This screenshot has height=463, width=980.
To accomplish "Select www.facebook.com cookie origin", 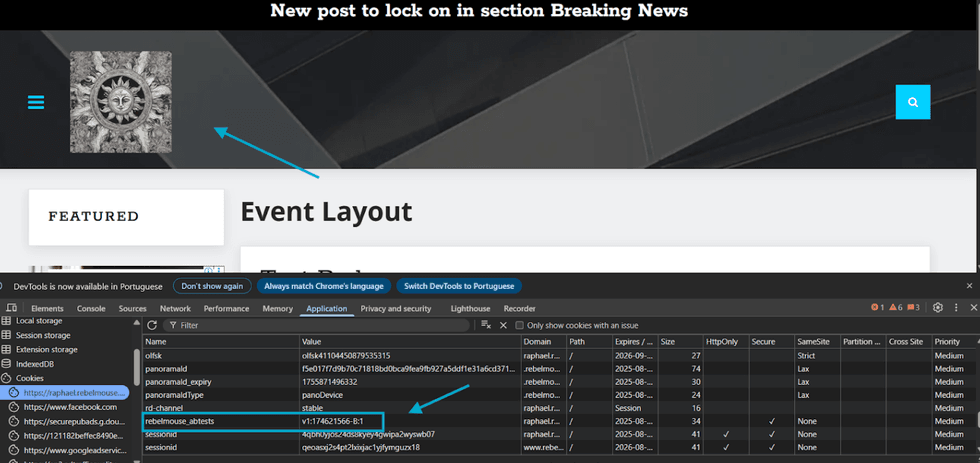I will click(x=70, y=407).
